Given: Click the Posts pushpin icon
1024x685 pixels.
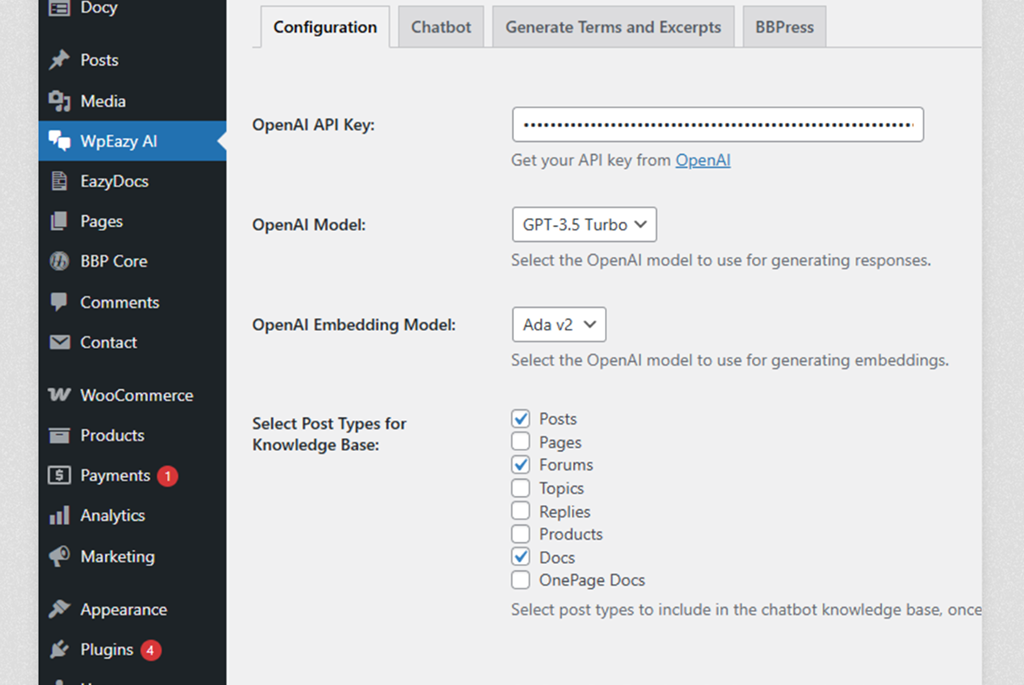Looking at the screenshot, I should click(59, 60).
